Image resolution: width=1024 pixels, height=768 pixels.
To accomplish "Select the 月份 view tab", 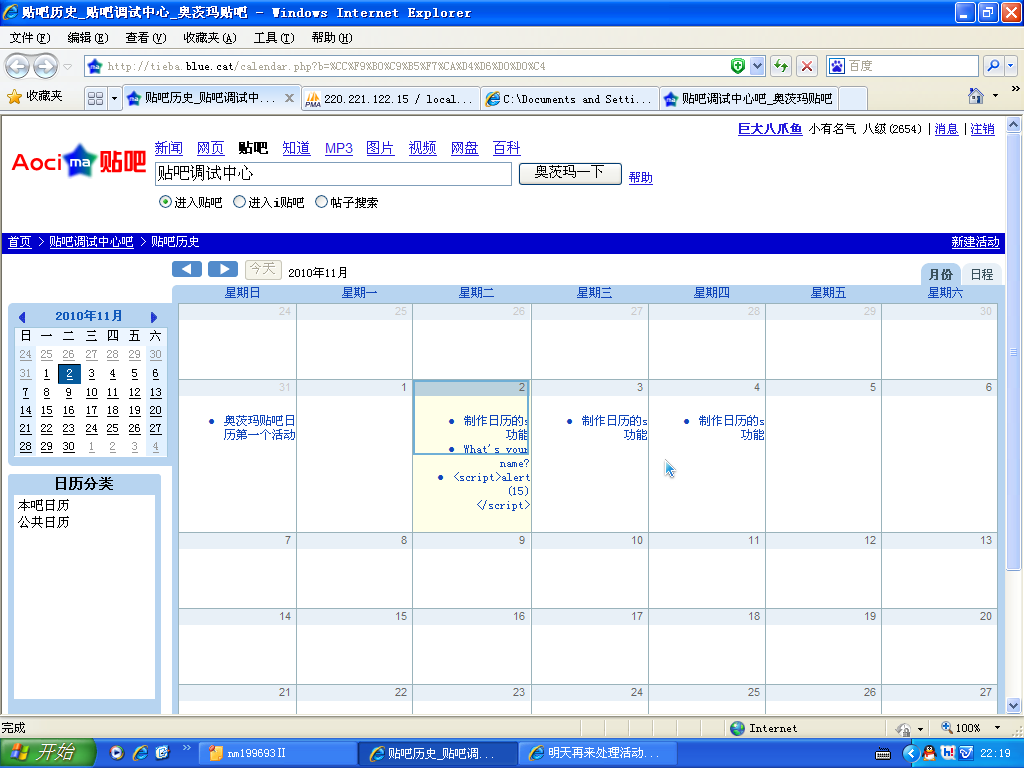I will click(x=940, y=274).
